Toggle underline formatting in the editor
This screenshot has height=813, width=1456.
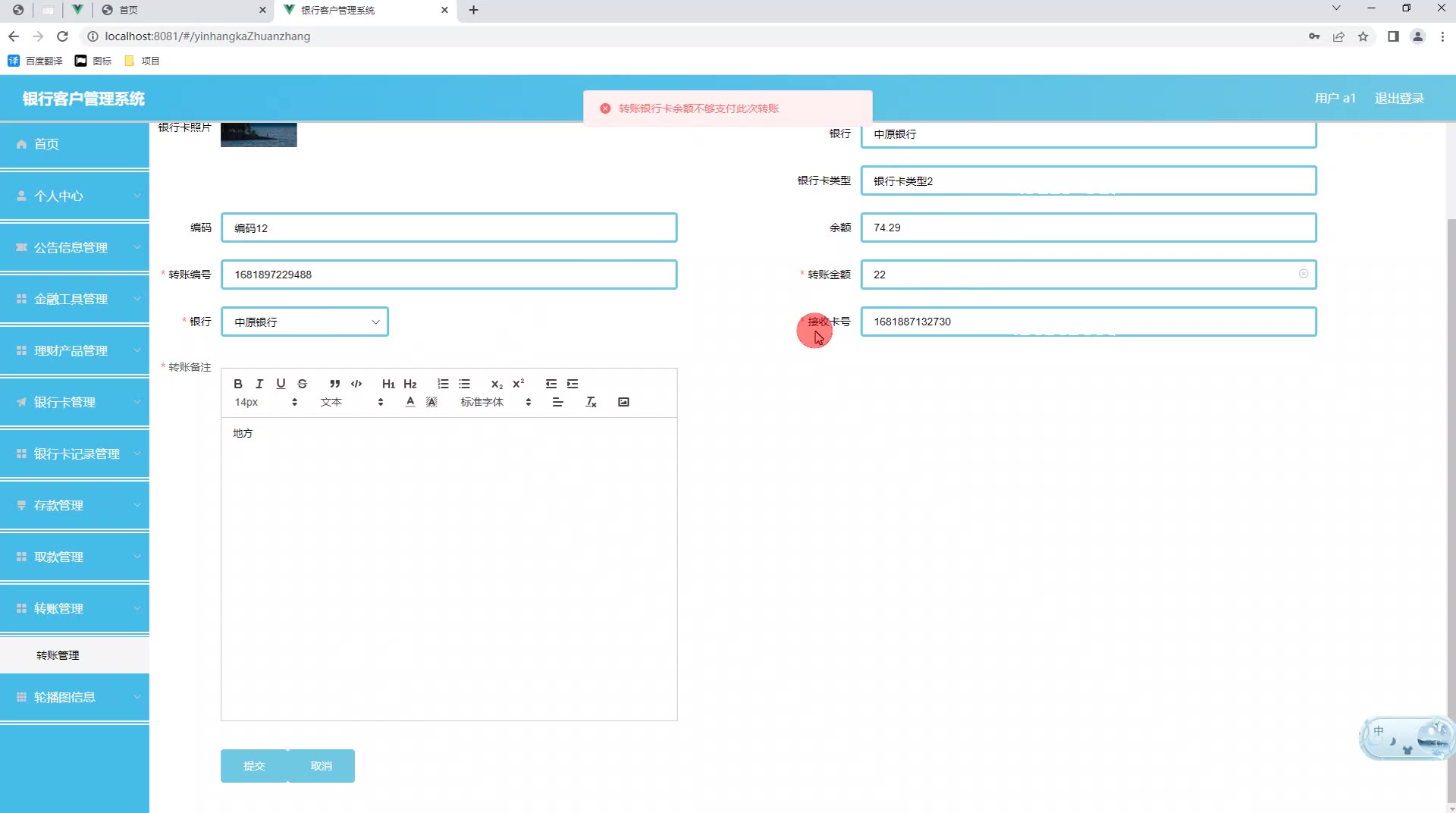pyautogui.click(x=281, y=384)
